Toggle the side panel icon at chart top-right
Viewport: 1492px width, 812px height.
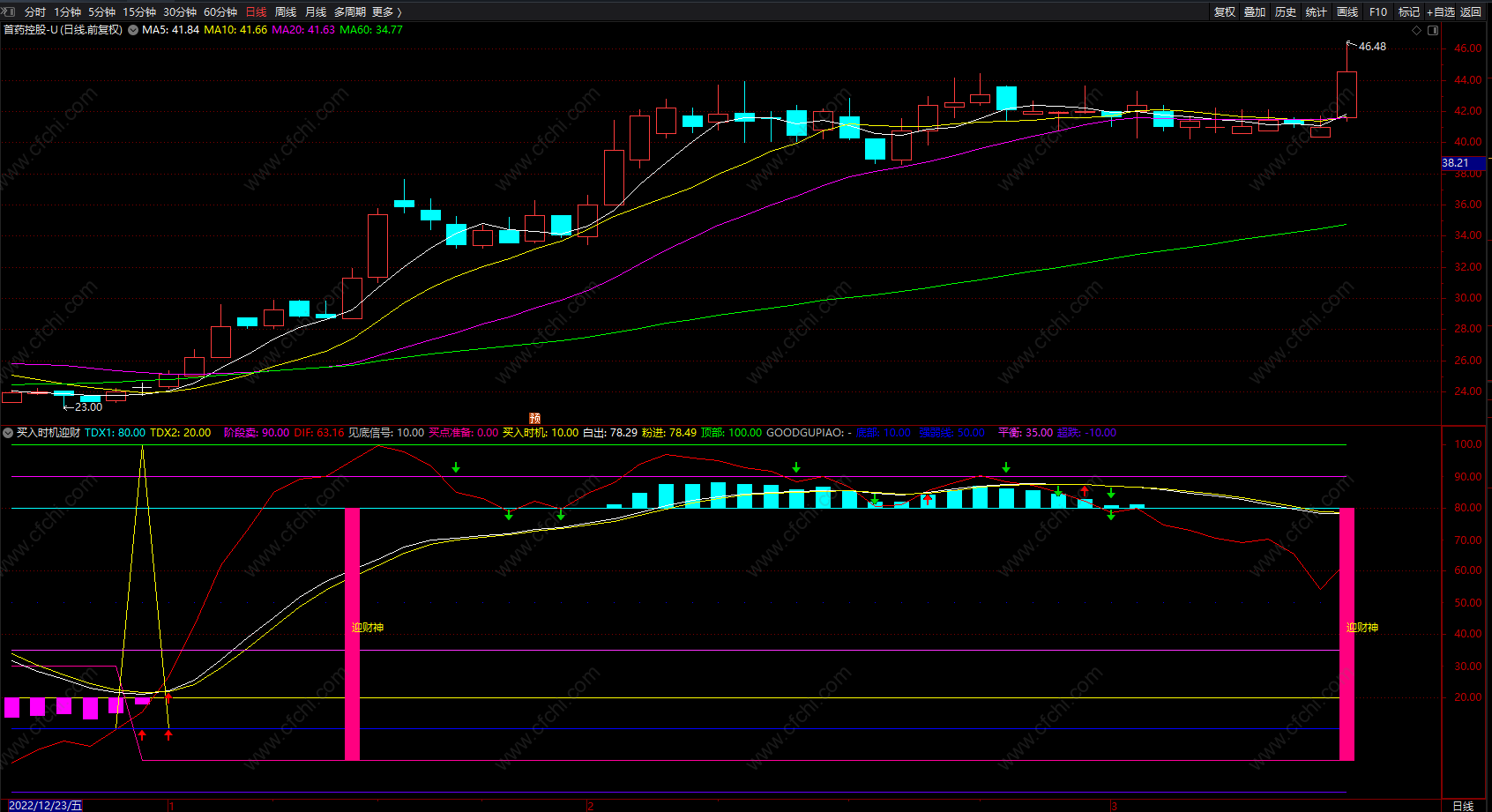click(1433, 30)
